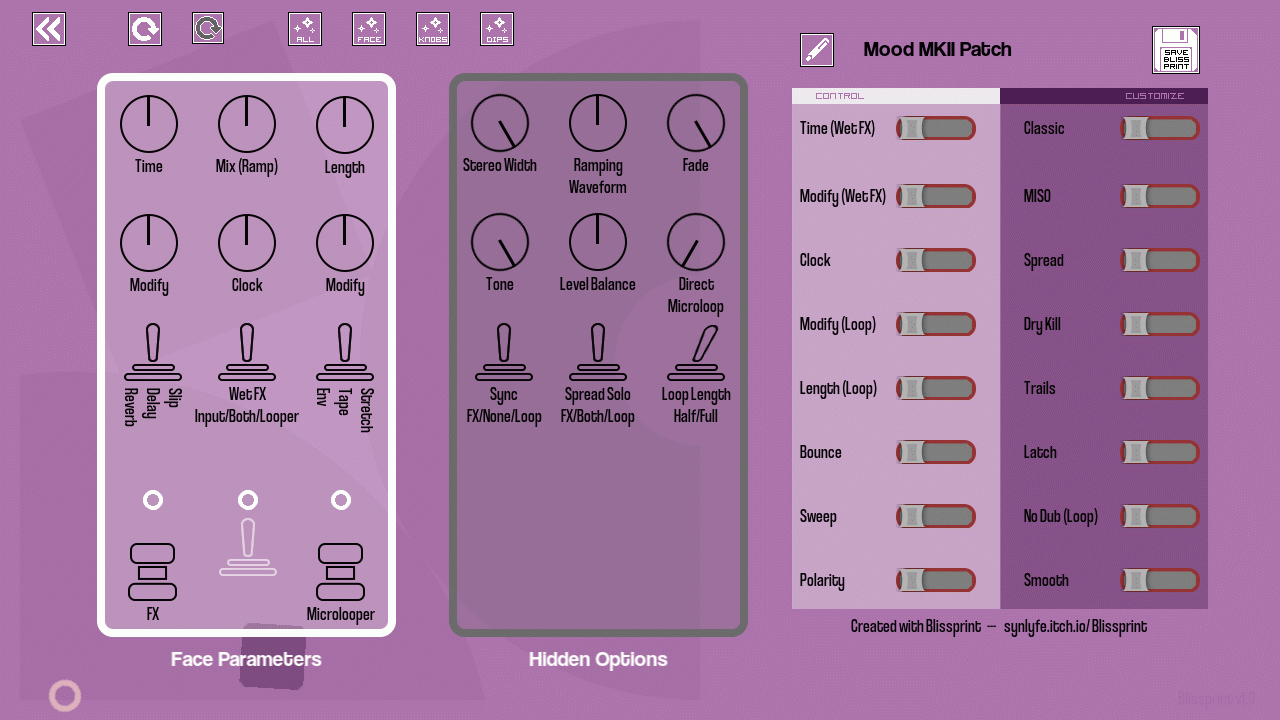
Task: Click the pencil edit-name icon
Action: [x=817, y=50]
